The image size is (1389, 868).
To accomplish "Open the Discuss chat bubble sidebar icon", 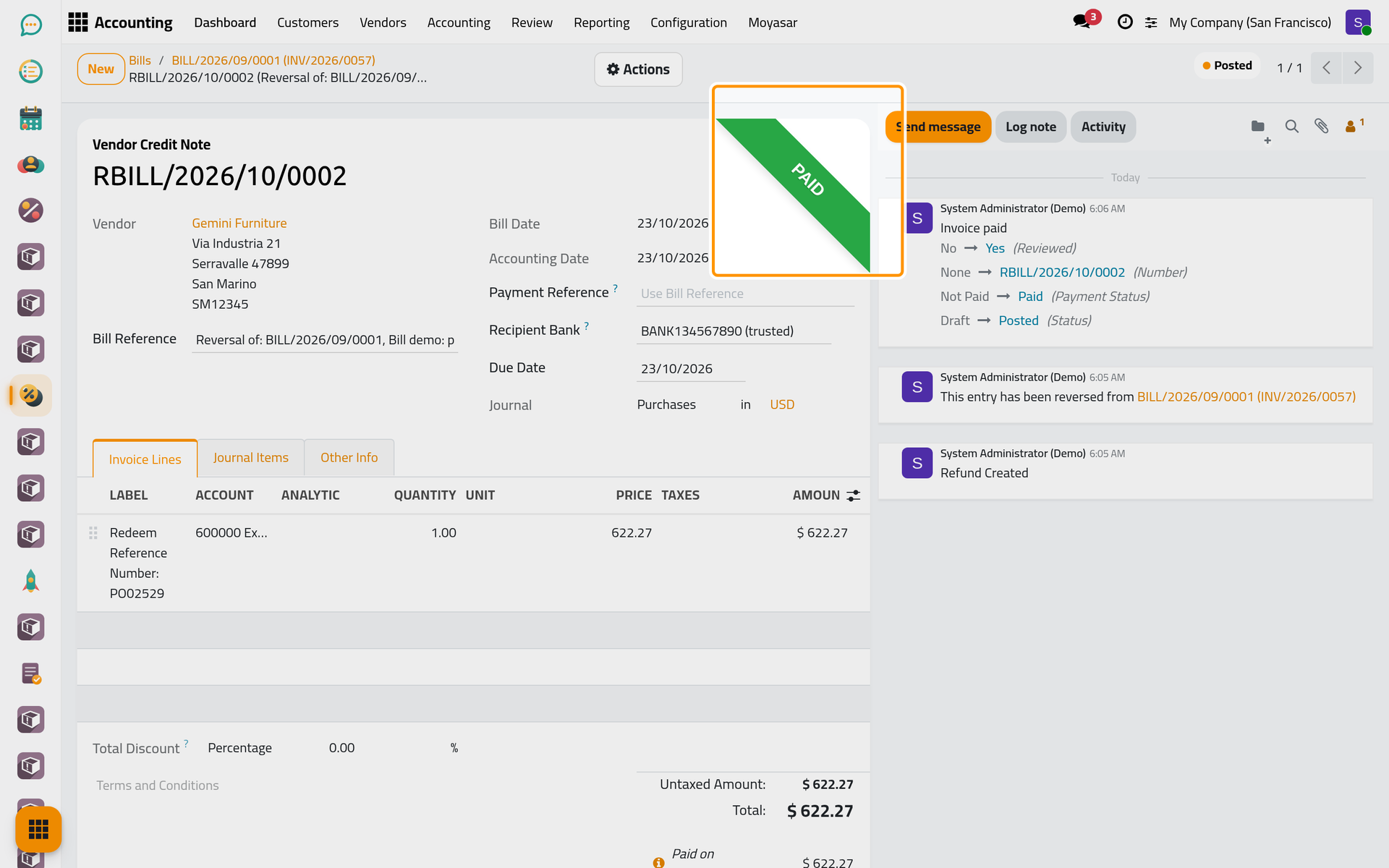I will (x=30, y=25).
